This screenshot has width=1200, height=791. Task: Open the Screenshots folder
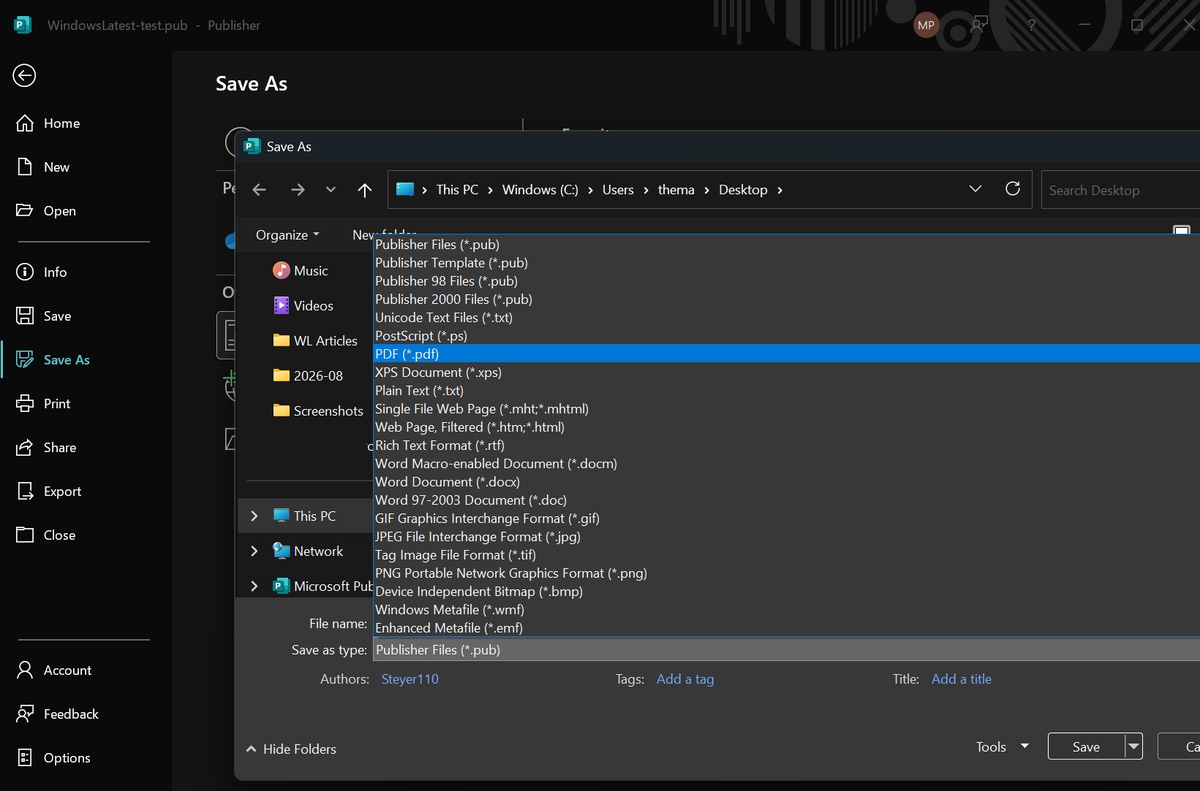click(x=318, y=411)
